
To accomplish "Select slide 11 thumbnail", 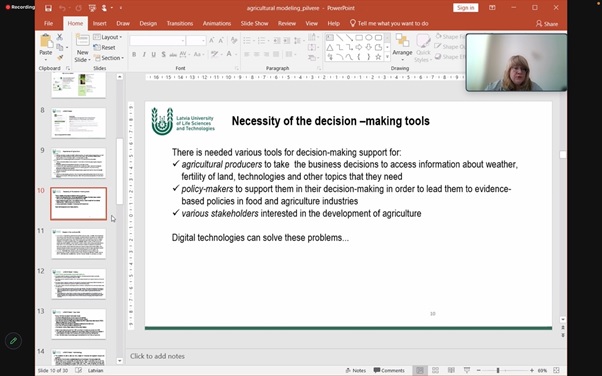I will (x=79, y=243).
